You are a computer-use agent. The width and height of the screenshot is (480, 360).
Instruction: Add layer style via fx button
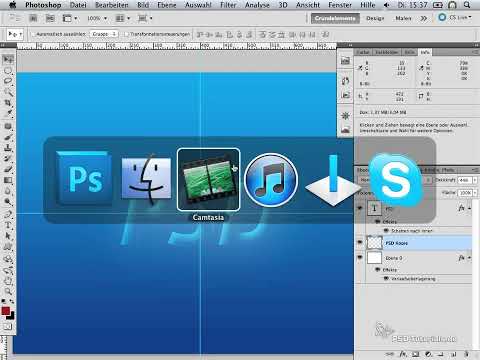[x=403, y=354]
